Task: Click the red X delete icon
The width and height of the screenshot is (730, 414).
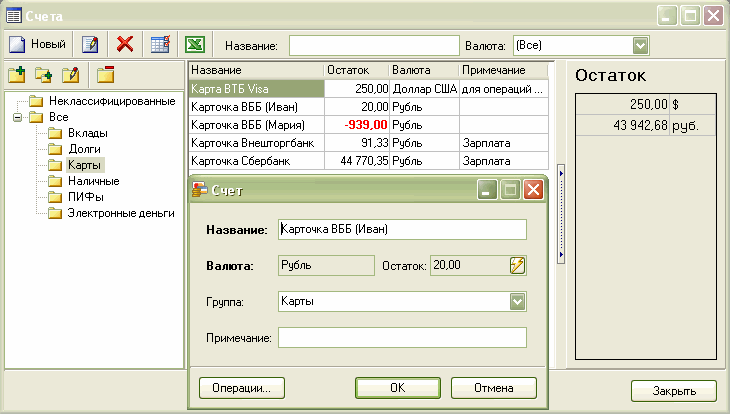Action: pos(125,45)
